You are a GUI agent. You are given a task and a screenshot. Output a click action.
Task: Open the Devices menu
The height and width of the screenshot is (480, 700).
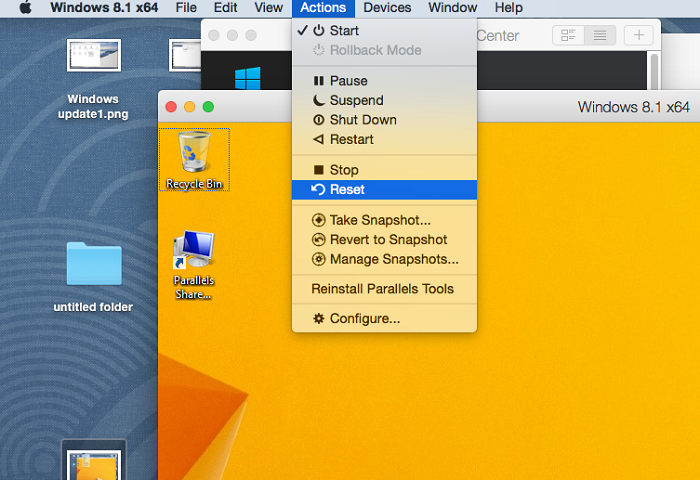[387, 8]
